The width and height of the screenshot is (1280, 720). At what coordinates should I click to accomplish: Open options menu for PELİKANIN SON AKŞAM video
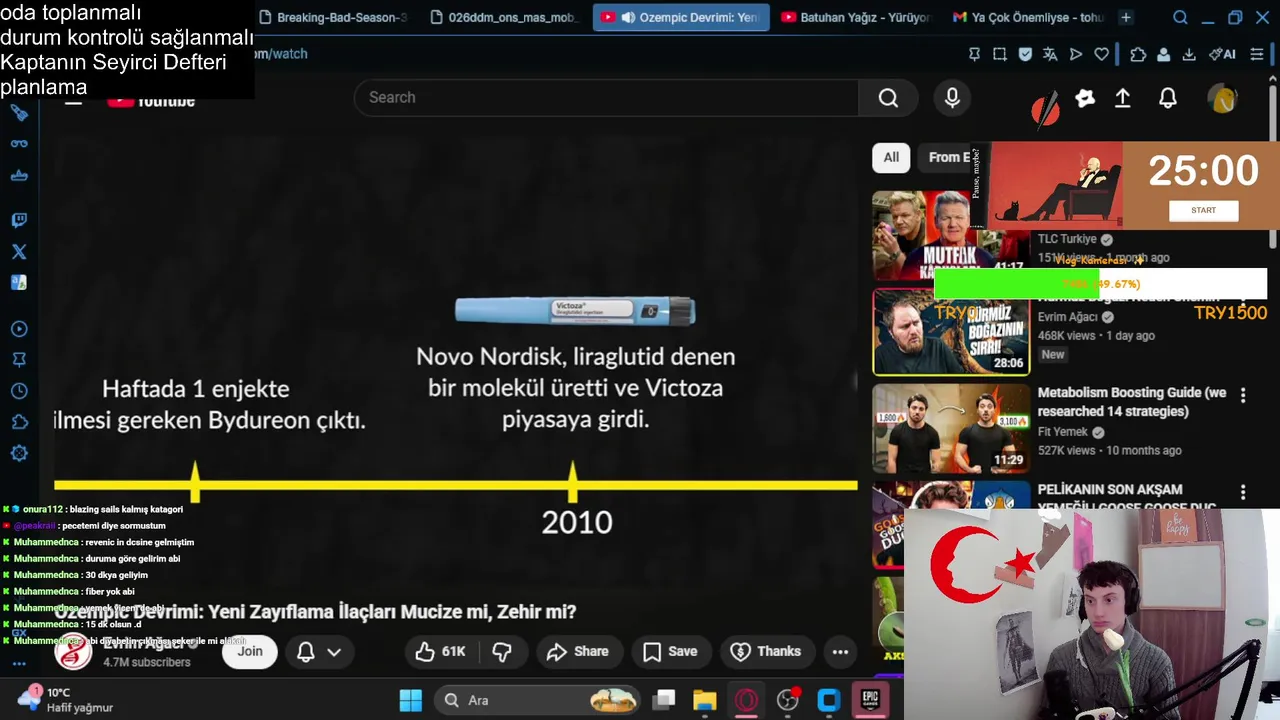coord(1243,492)
